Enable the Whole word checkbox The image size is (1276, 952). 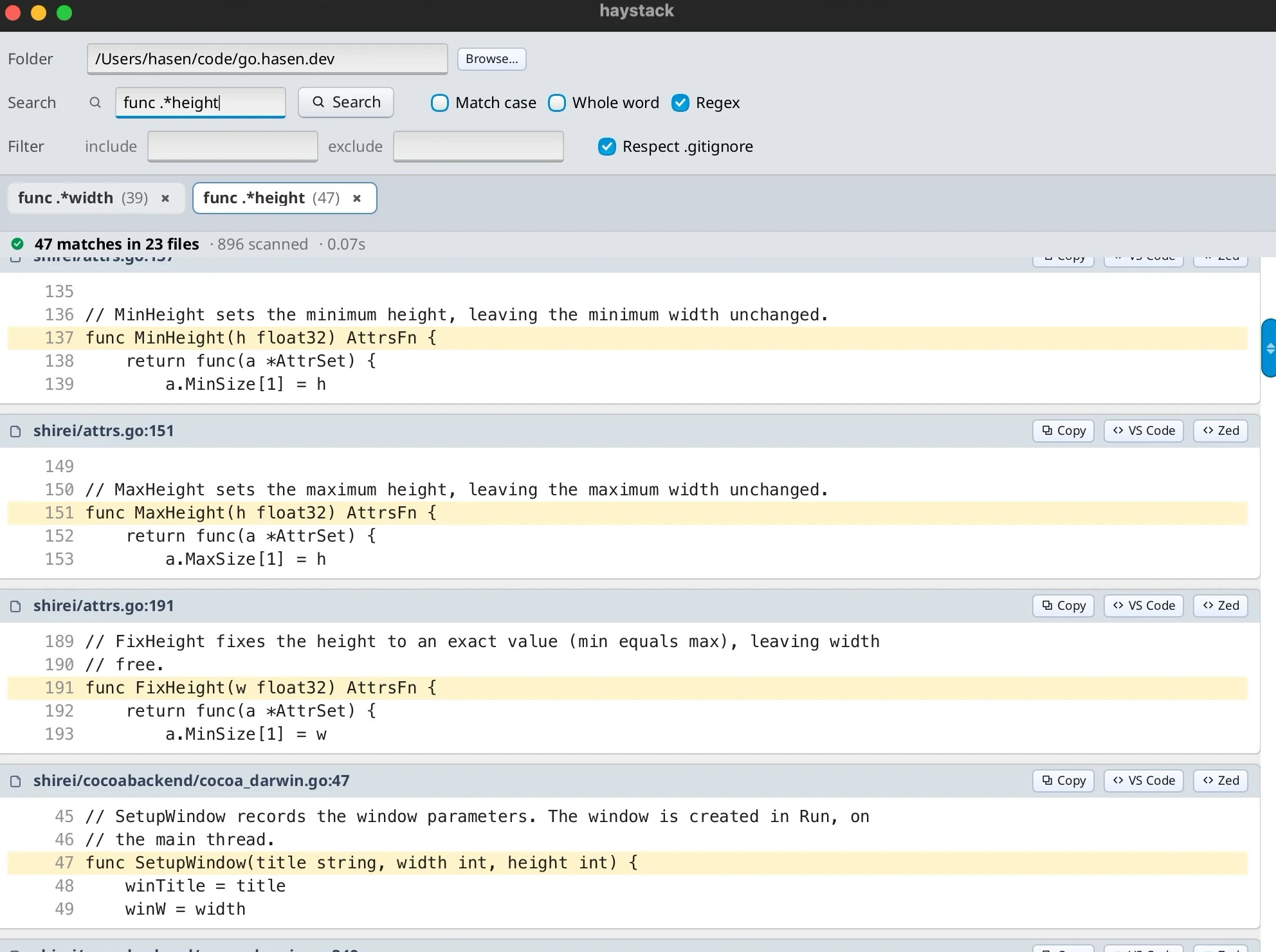(557, 103)
